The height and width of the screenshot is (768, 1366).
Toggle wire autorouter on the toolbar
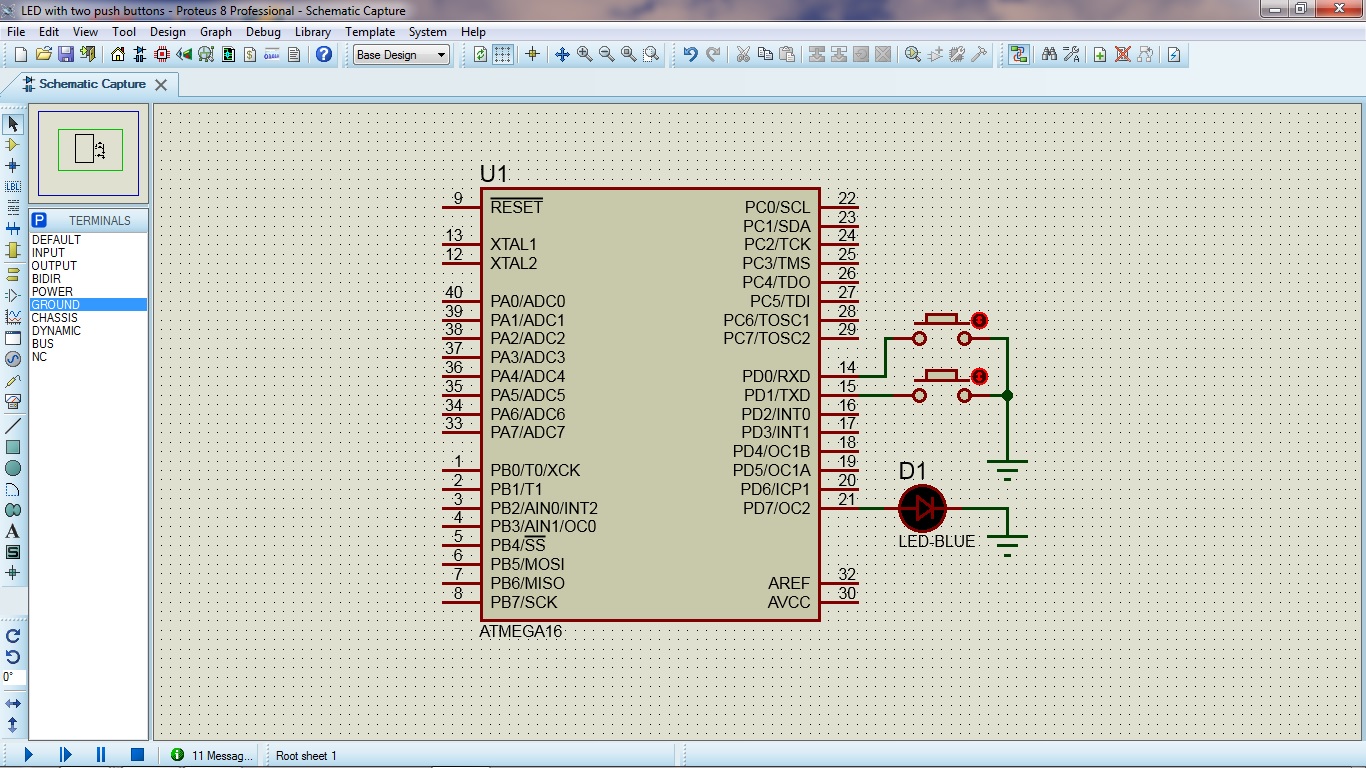tap(1019, 54)
